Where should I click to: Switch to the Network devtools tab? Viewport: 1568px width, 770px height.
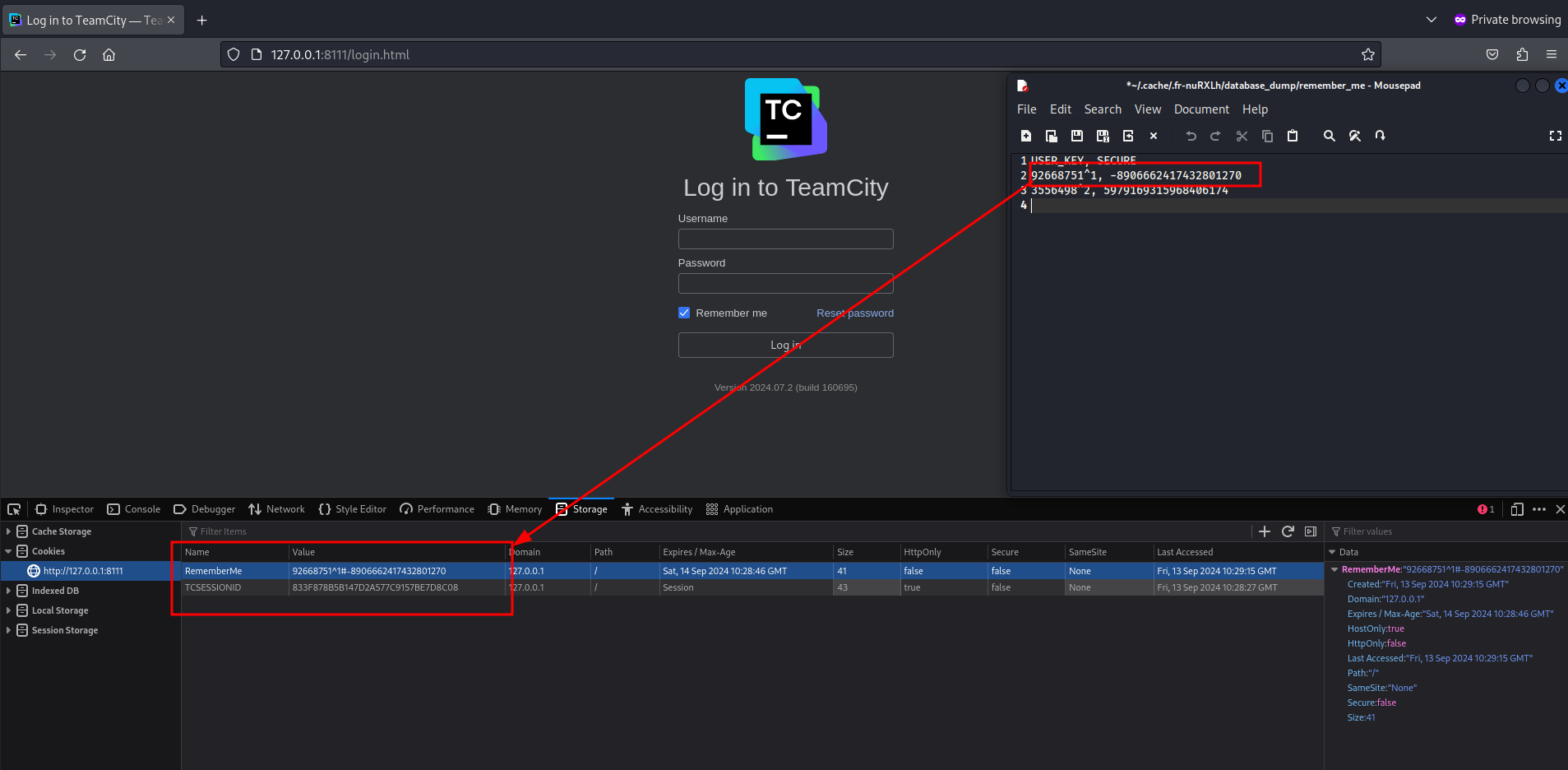coord(277,509)
